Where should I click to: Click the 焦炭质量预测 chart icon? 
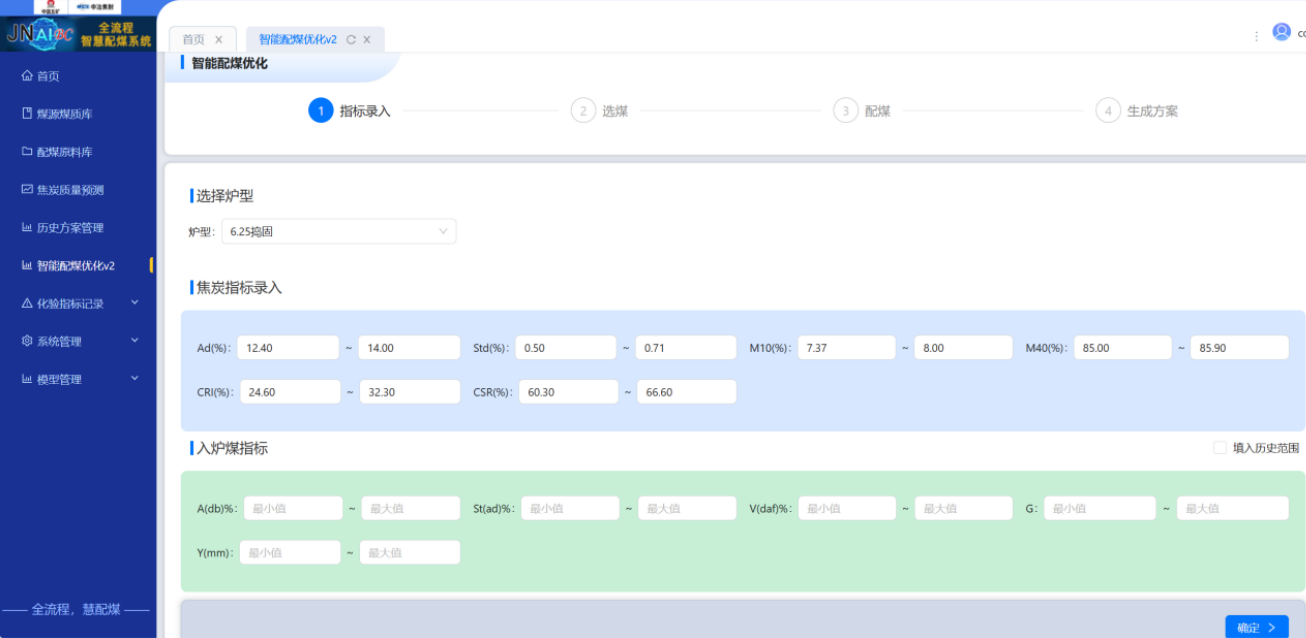point(27,190)
